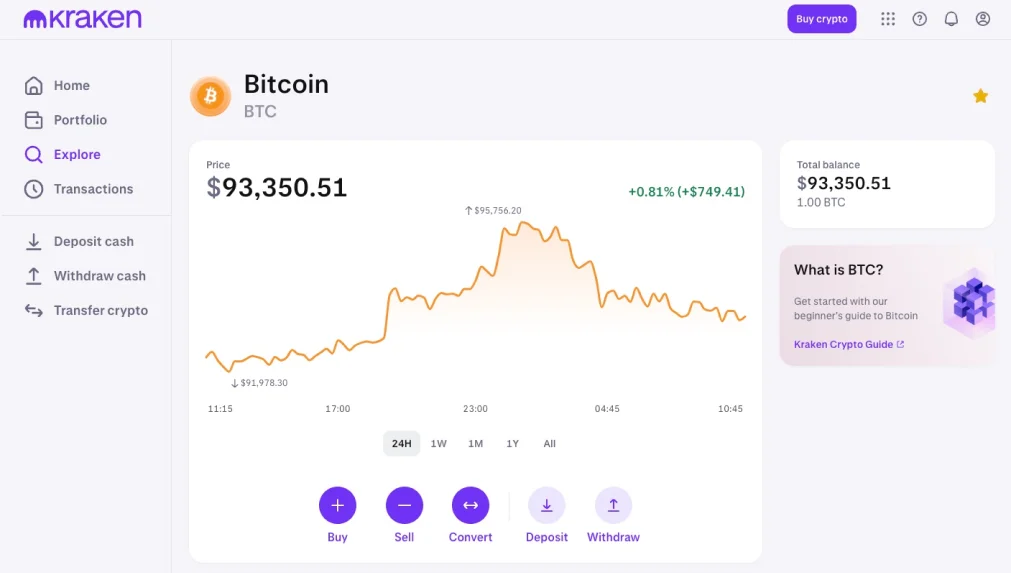Switch chart range to 1M
Image resolution: width=1011 pixels, height=573 pixels.
coord(476,443)
